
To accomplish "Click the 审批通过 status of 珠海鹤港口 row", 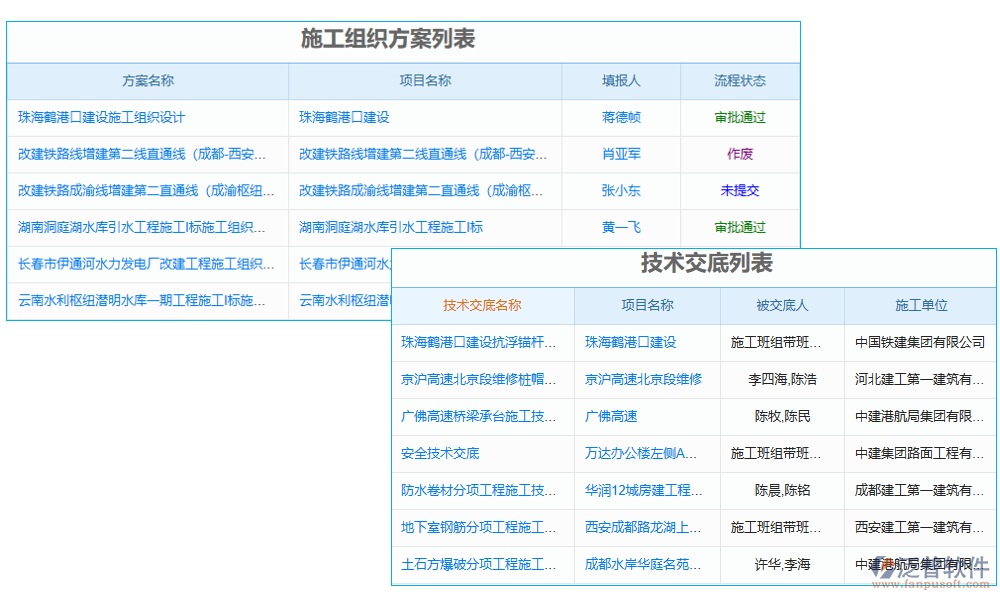I will point(739,117).
